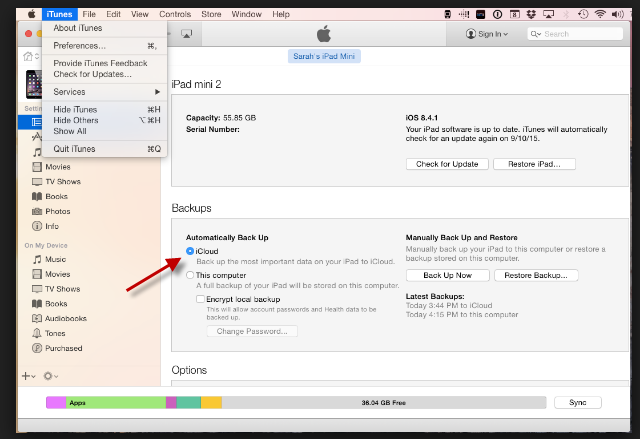The height and width of the screenshot is (439, 640).
Task: Choose Hide Others
Action: tap(105, 120)
